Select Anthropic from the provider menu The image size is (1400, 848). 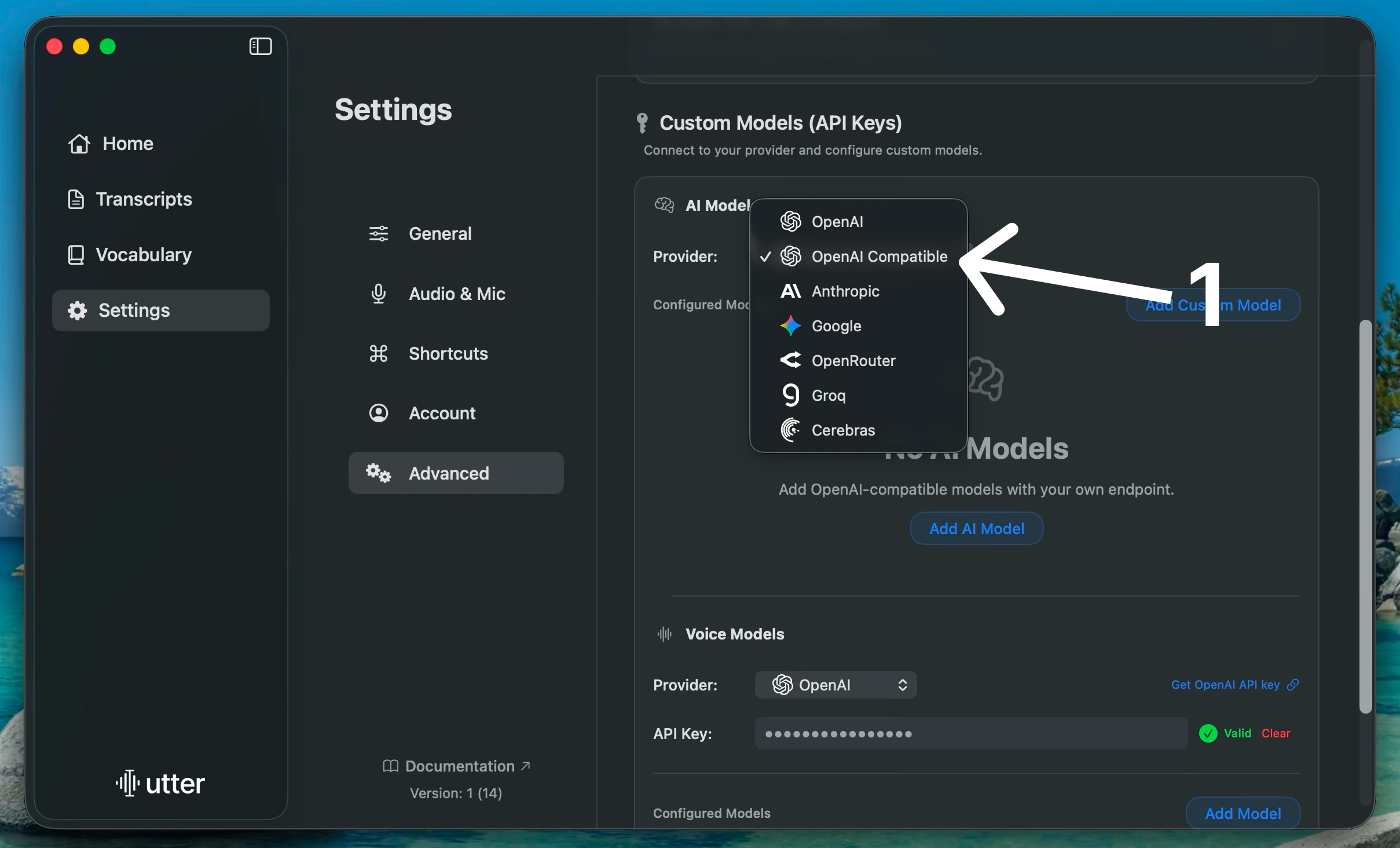[845, 291]
